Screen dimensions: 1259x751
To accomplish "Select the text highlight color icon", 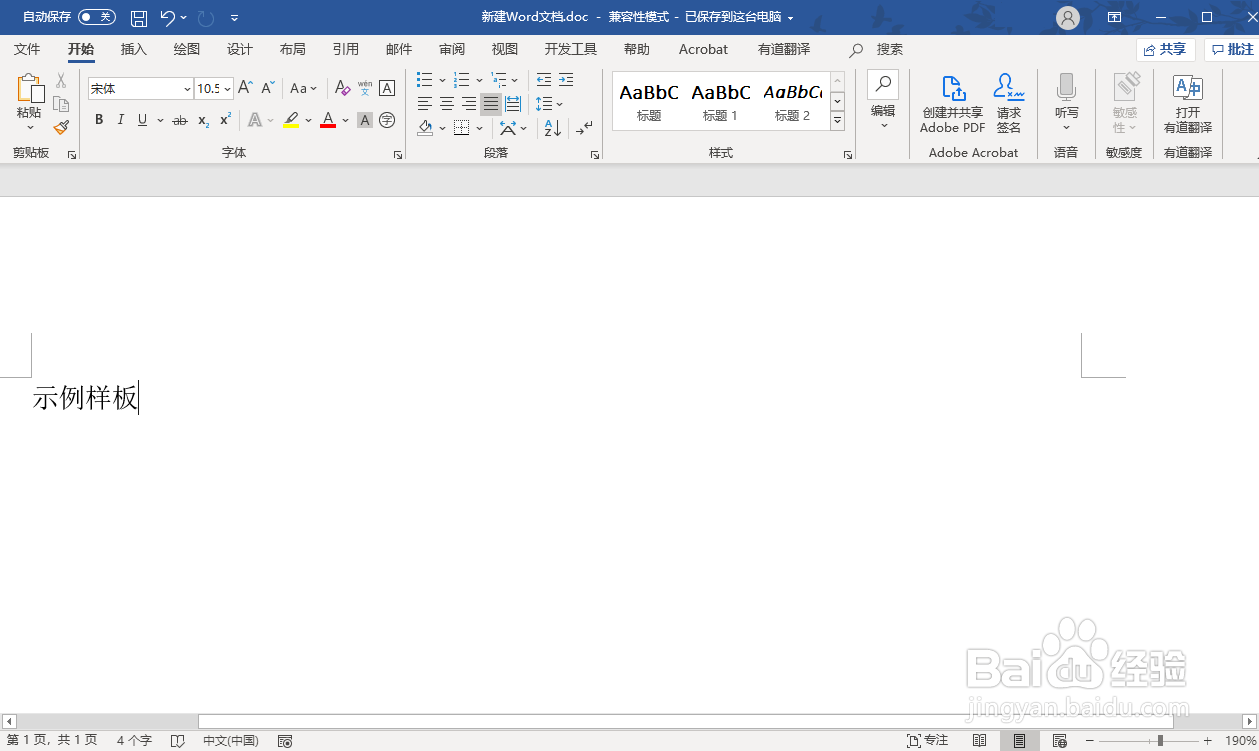I will [291, 120].
